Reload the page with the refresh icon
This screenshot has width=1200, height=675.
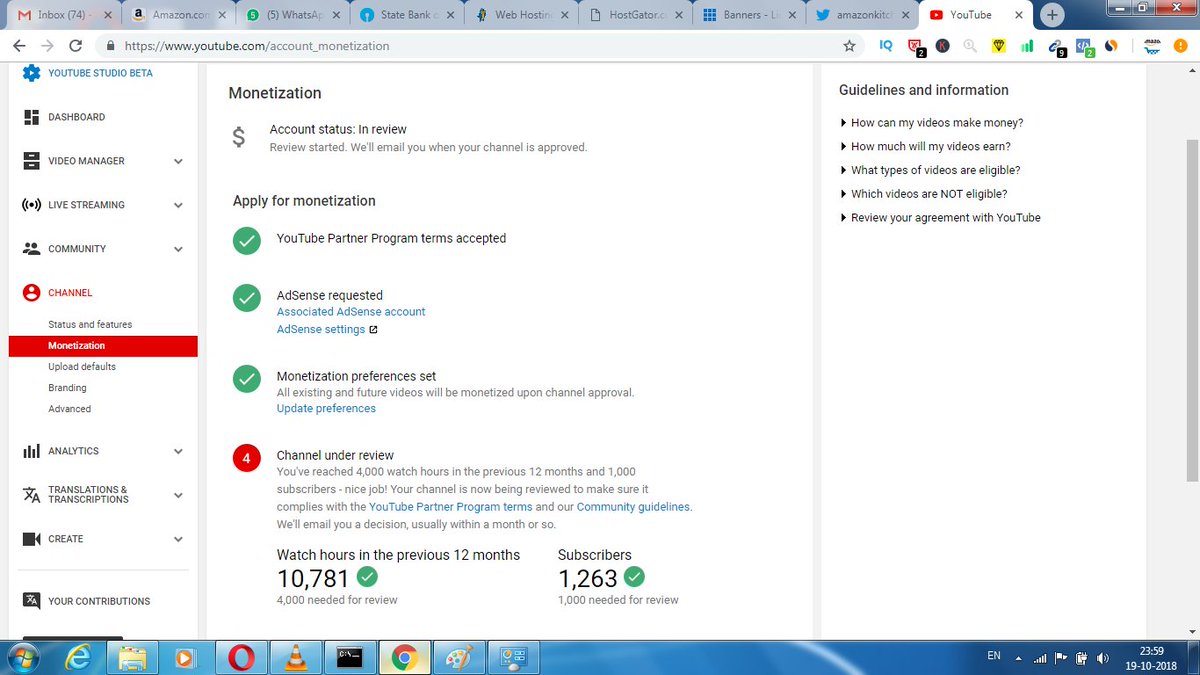point(75,46)
